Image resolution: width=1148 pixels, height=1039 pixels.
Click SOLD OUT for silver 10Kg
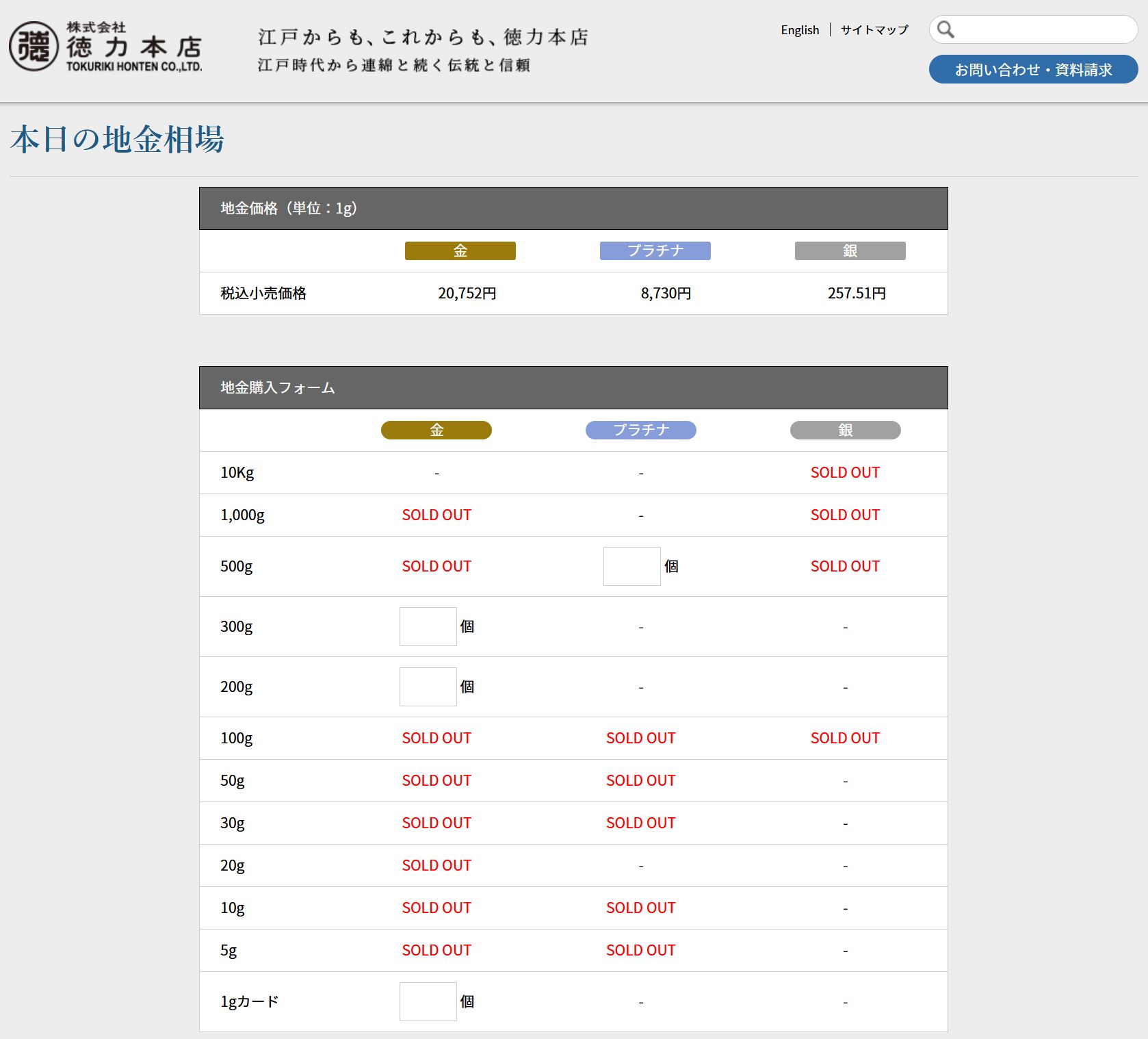pyautogui.click(x=845, y=472)
